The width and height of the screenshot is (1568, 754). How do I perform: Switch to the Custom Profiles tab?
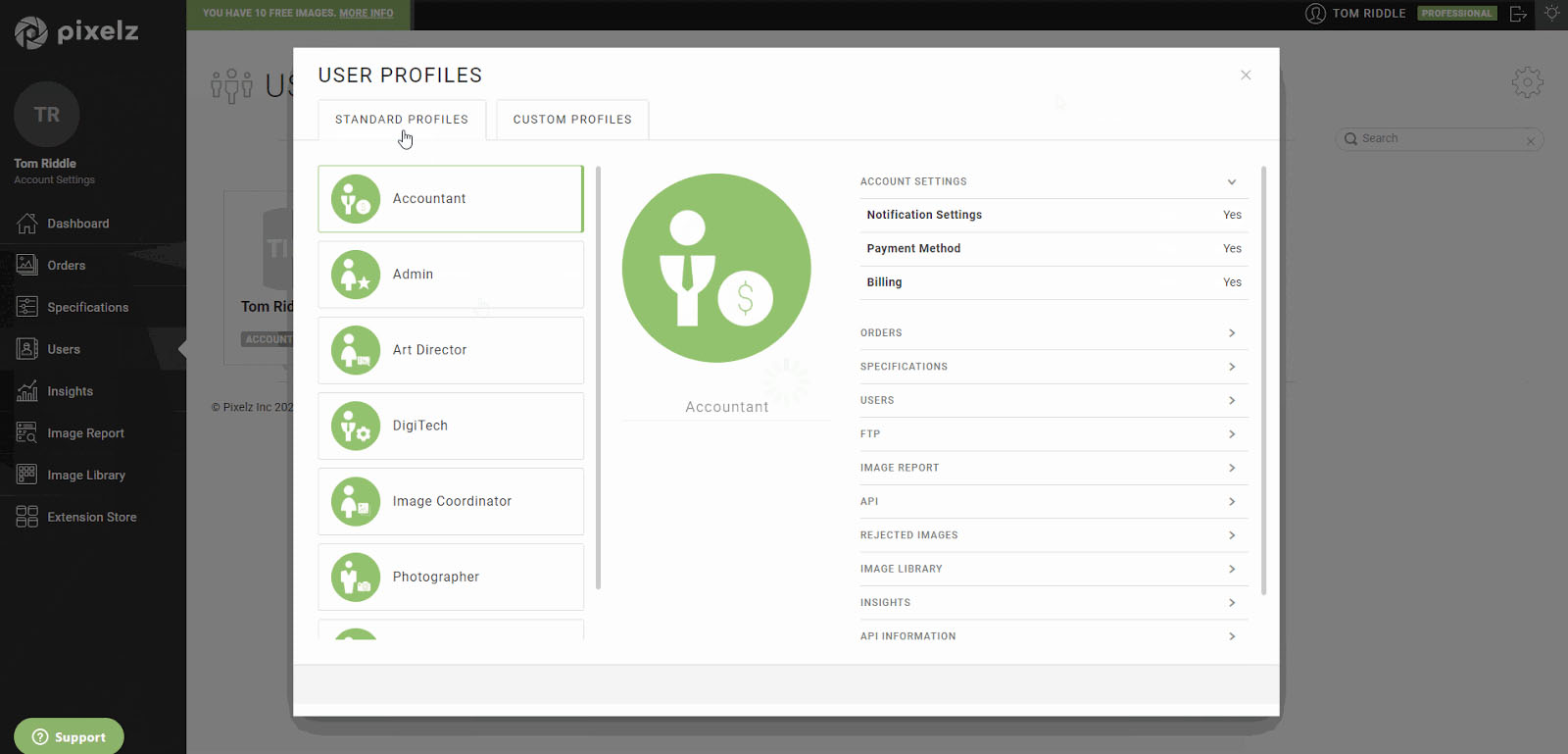pyautogui.click(x=572, y=120)
